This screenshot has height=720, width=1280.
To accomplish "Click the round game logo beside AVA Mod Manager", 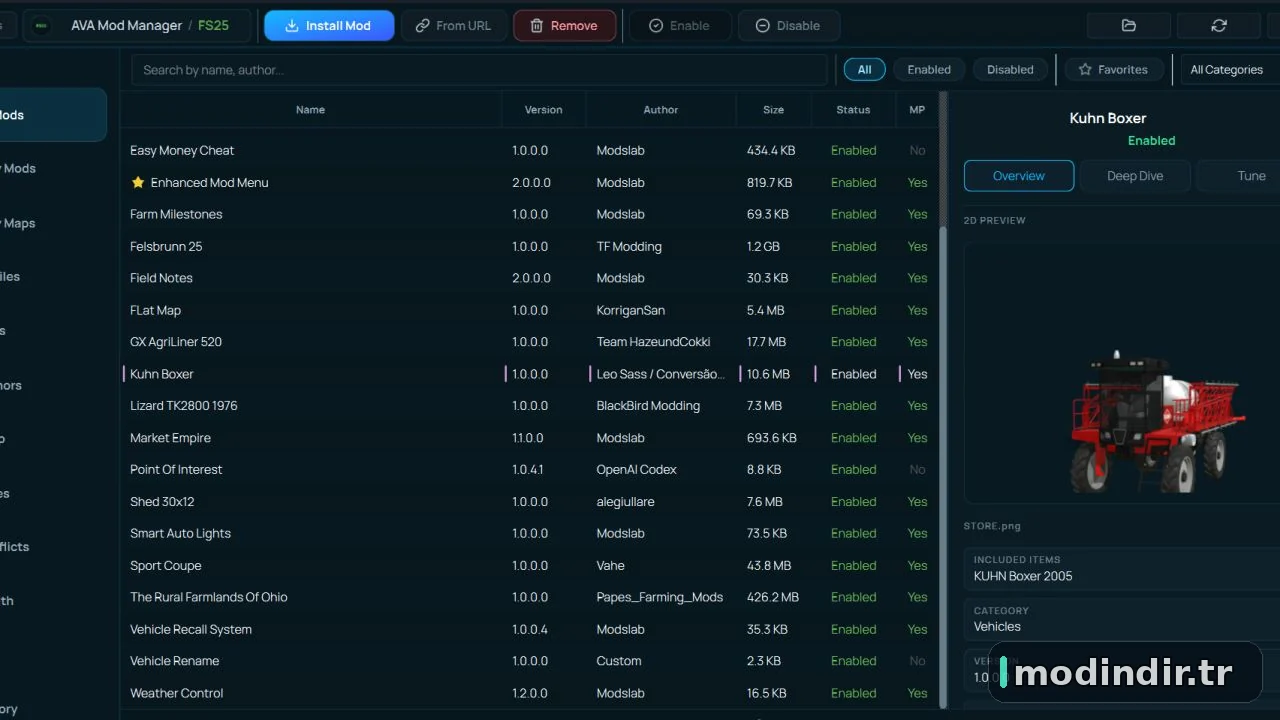I will click(x=41, y=26).
